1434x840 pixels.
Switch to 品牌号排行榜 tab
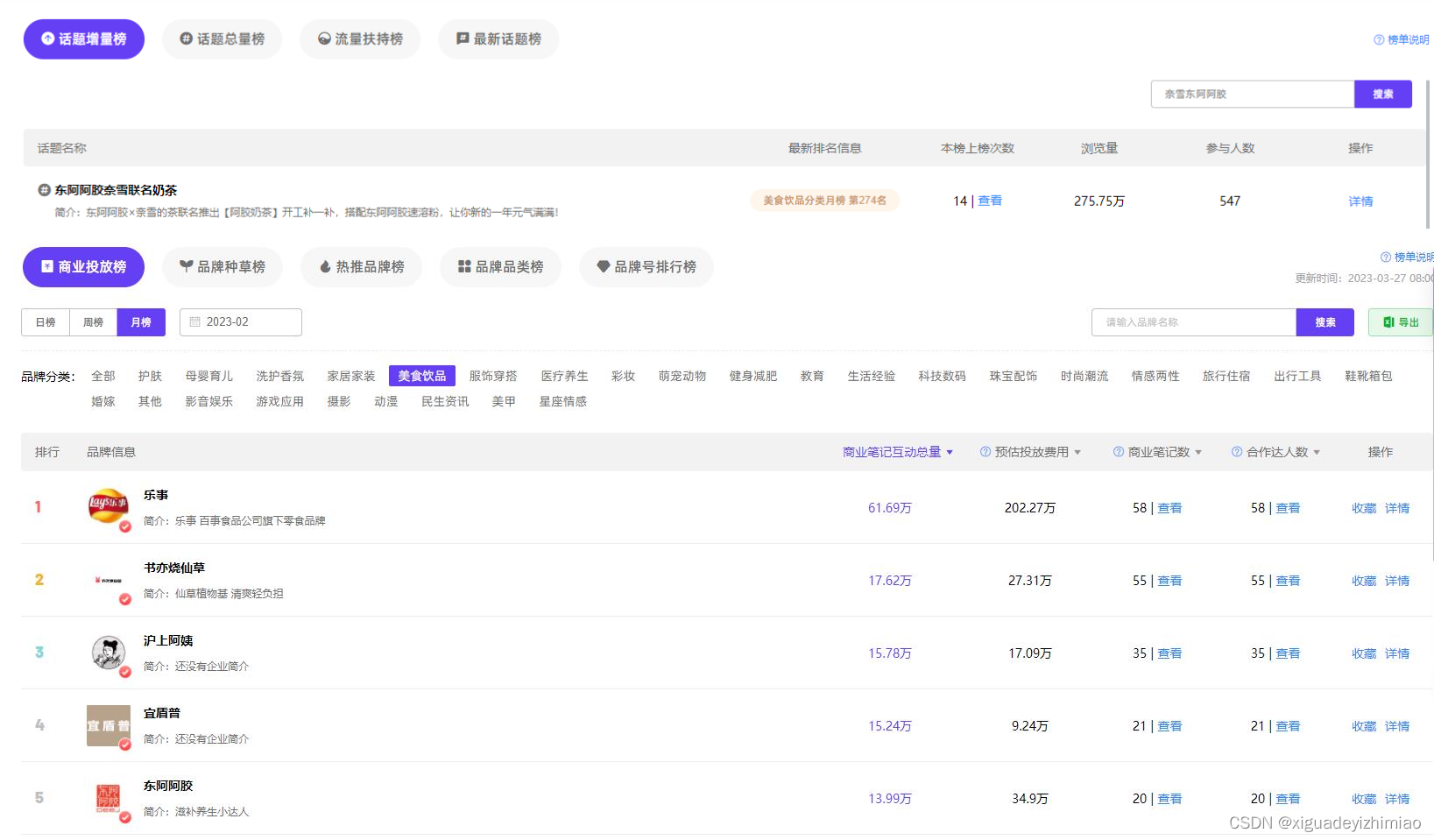(646, 267)
